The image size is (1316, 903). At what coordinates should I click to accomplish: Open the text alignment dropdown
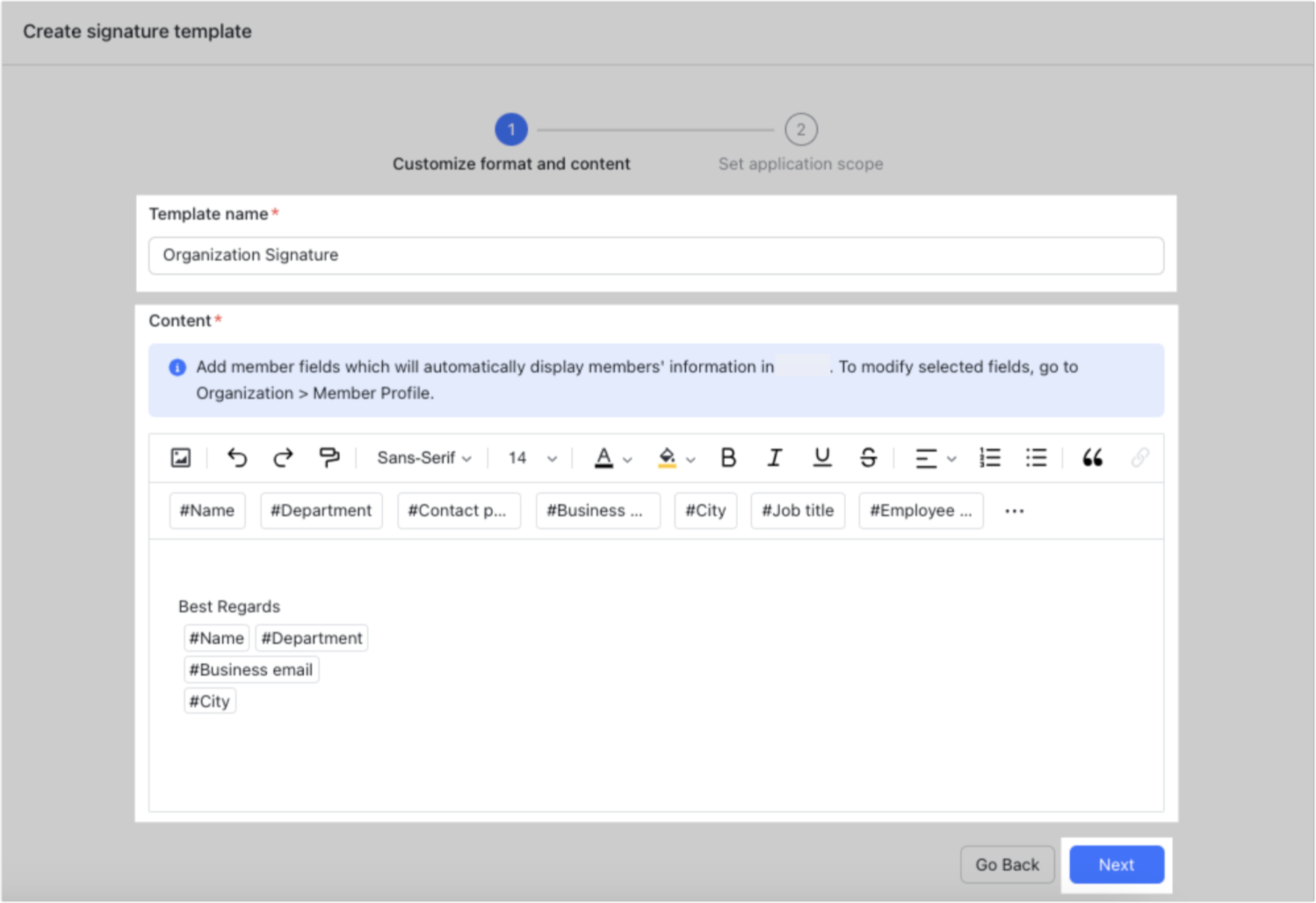tap(935, 458)
